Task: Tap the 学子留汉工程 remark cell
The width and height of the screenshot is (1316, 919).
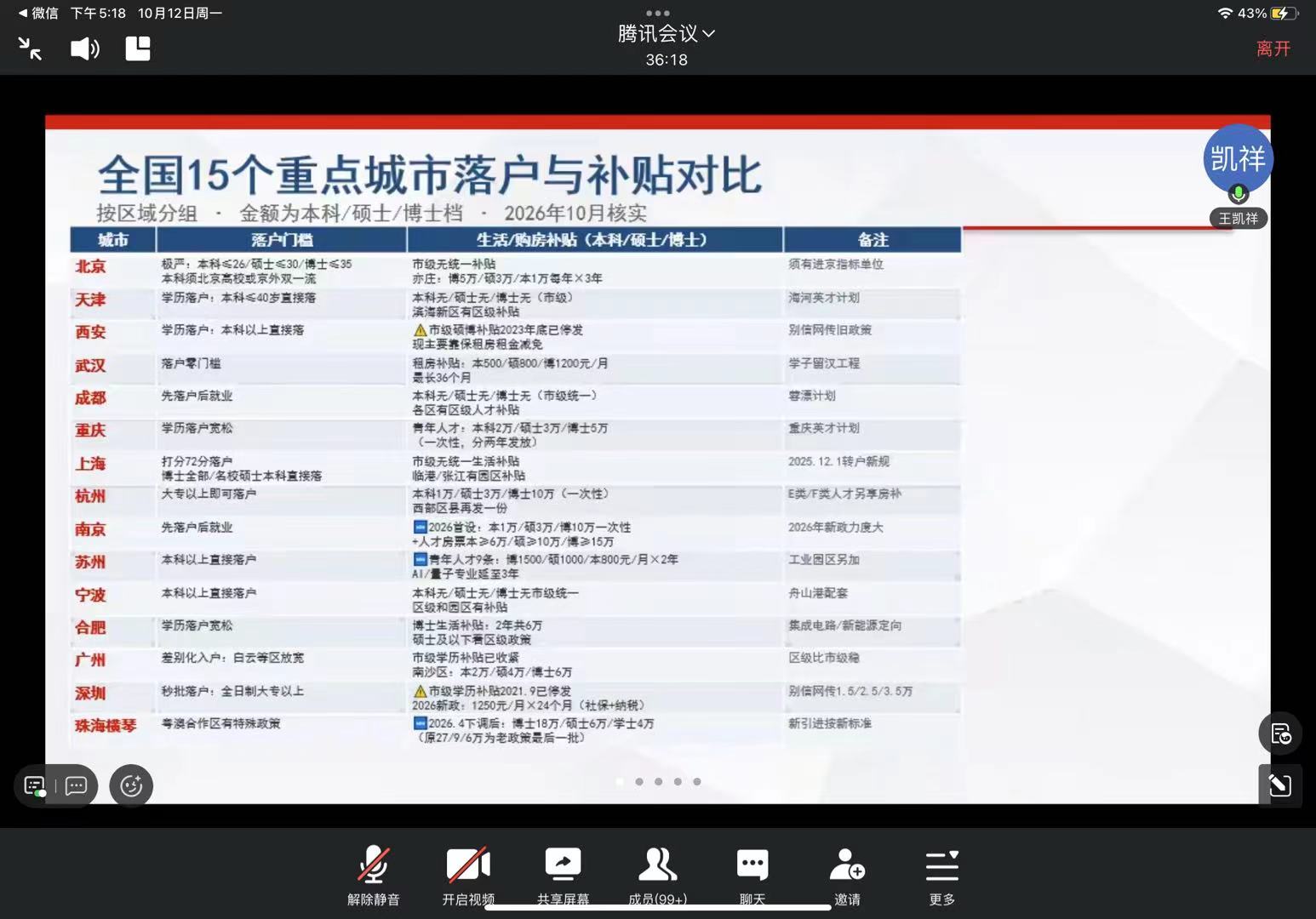Action: [824, 363]
